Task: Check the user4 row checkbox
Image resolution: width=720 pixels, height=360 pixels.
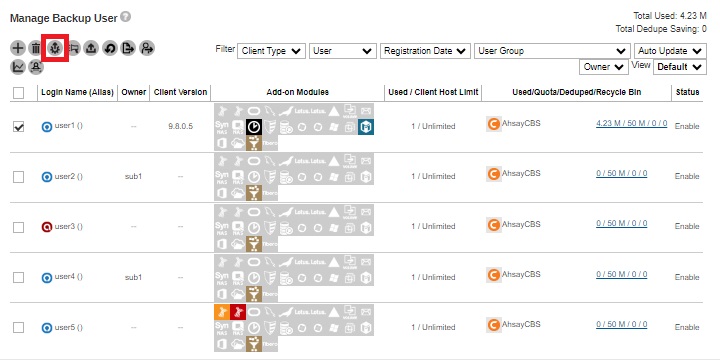Action: [x=18, y=277]
